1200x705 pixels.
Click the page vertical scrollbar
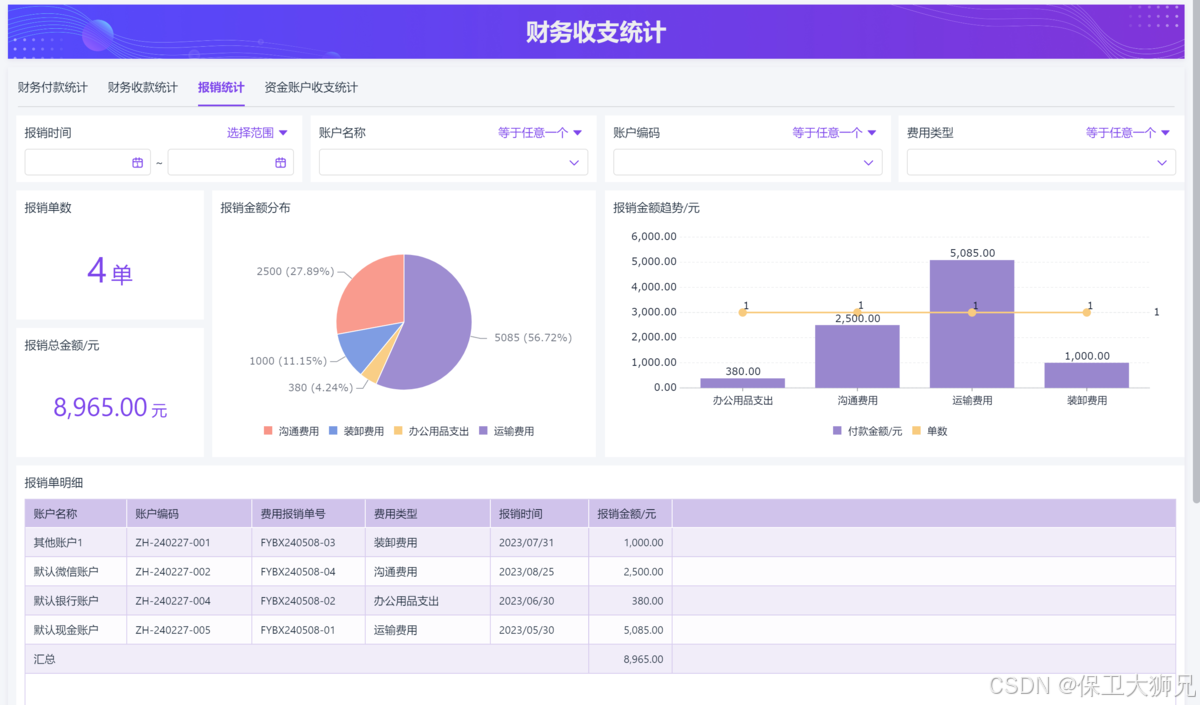click(x=1194, y=250)
